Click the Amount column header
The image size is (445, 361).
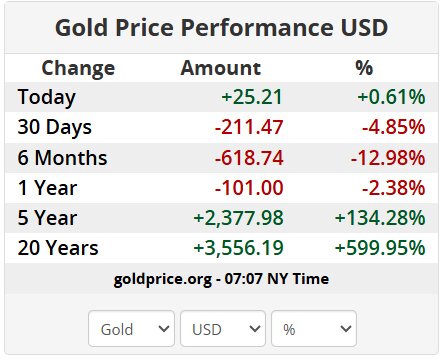[221, 68]
